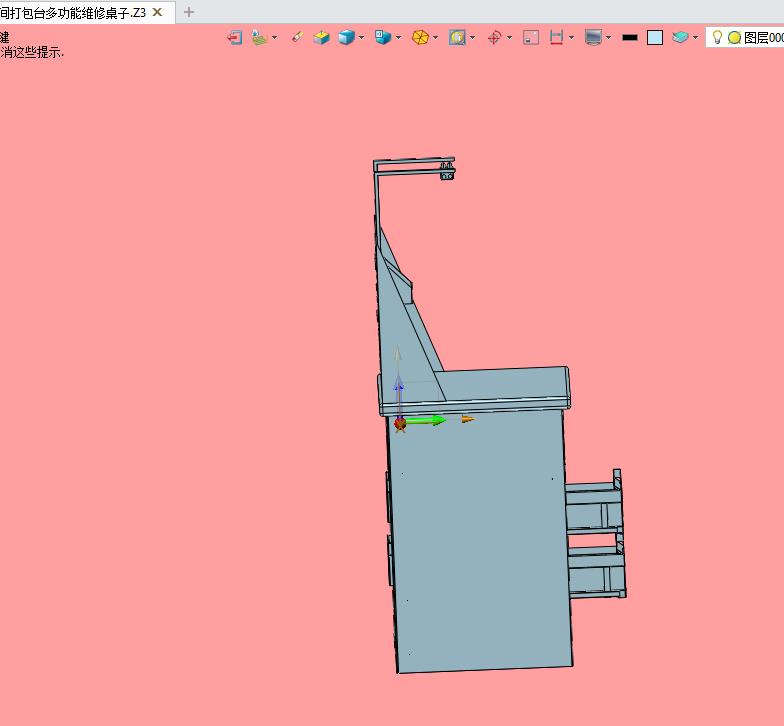The image size is (784, 726).
Task: Click the brush/eraser tool icon in toolbar
Action: click(x=296, y=37)
